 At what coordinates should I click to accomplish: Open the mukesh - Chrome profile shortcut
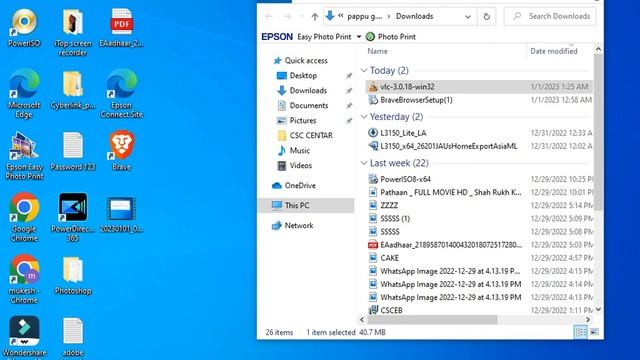(x=24, y=279)
